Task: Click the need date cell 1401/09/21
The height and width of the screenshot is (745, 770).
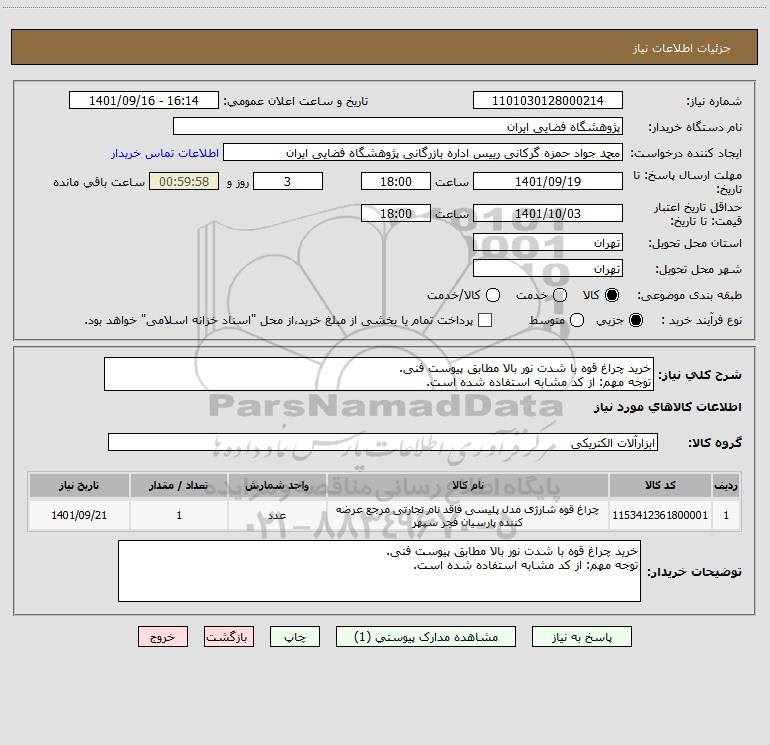Action: pos(79,515)
